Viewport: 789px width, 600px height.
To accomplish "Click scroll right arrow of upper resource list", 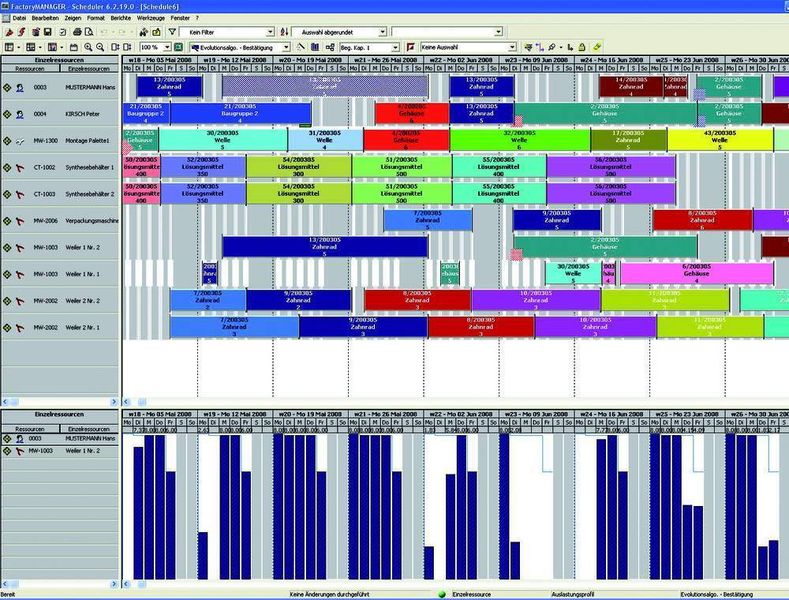I will click(x=113, y=402).
